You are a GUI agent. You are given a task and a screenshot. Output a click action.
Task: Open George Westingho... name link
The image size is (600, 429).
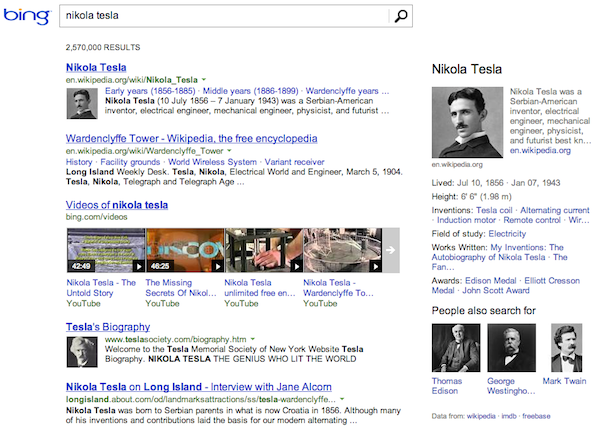pyautogui.click(x=511, y=386)
